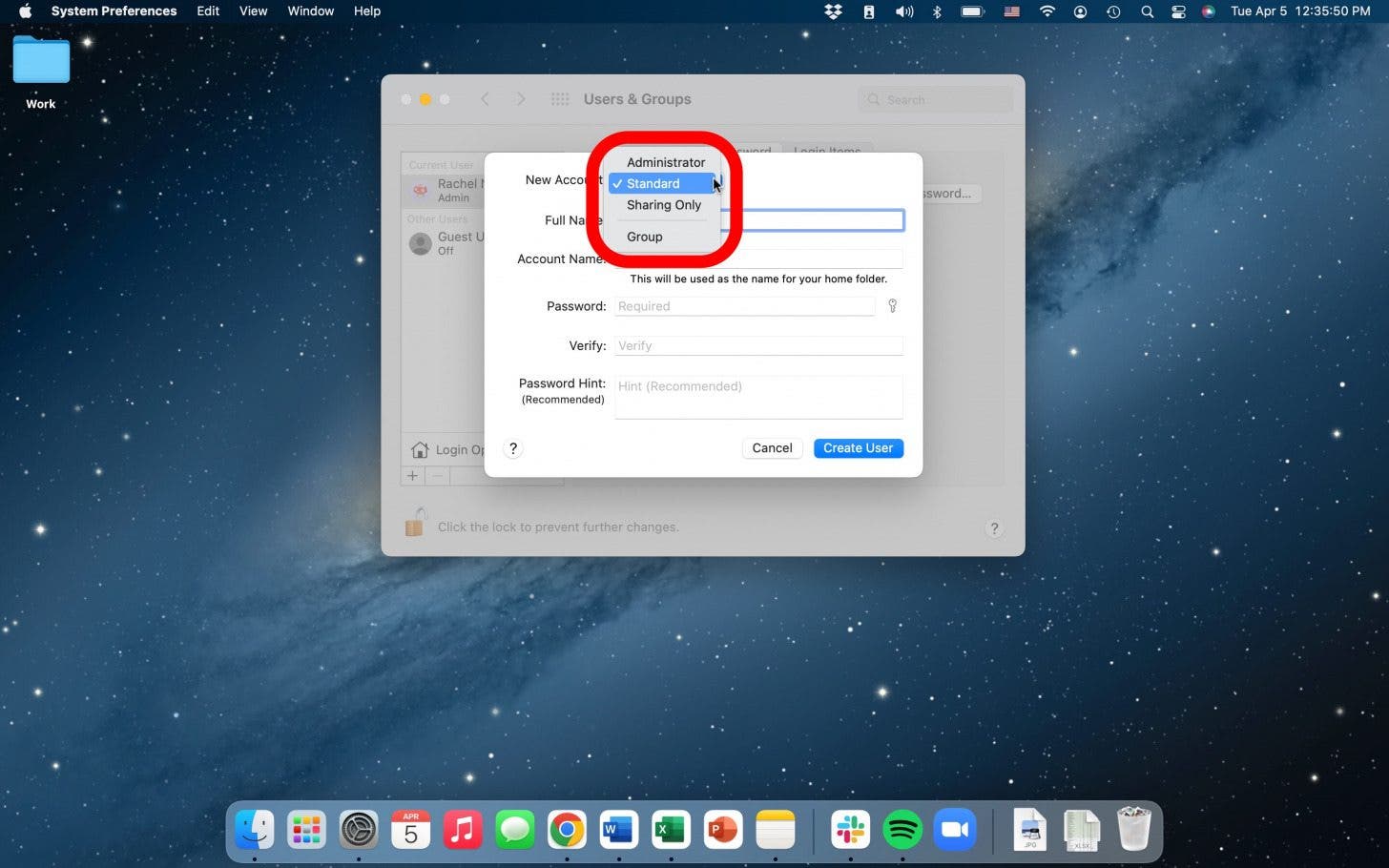Click inside the Password field marked Required
The width and height of the screenshot is (1389, 868).
[744, 305]
